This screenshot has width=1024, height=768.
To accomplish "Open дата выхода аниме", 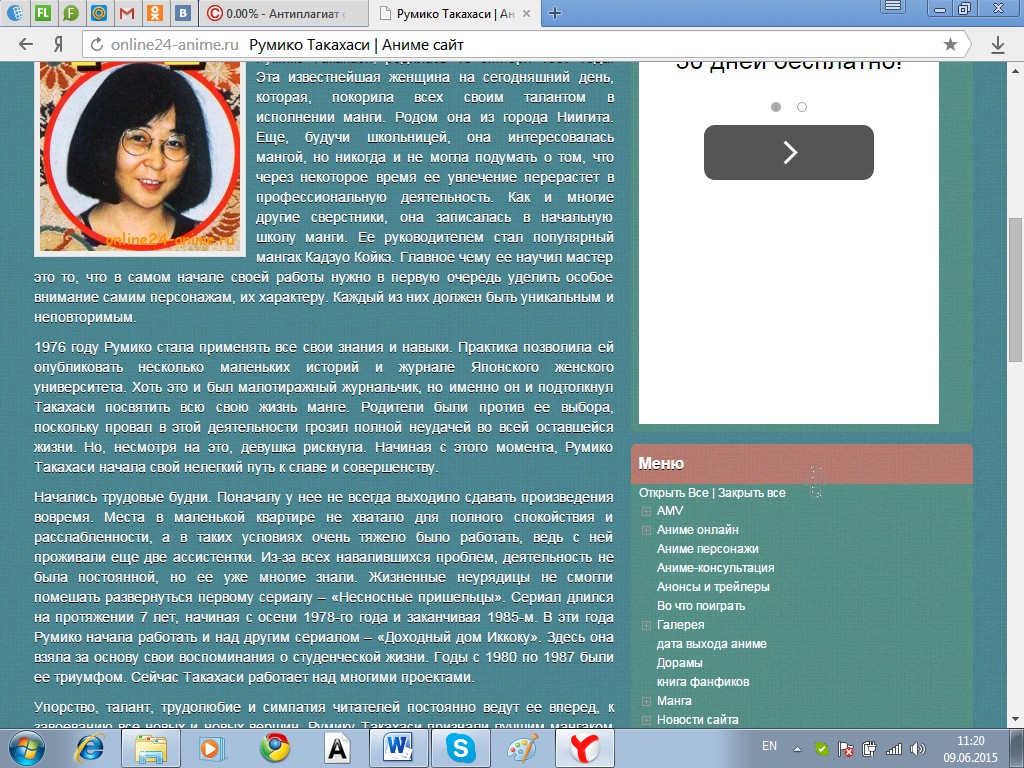I will pos(711,643).
